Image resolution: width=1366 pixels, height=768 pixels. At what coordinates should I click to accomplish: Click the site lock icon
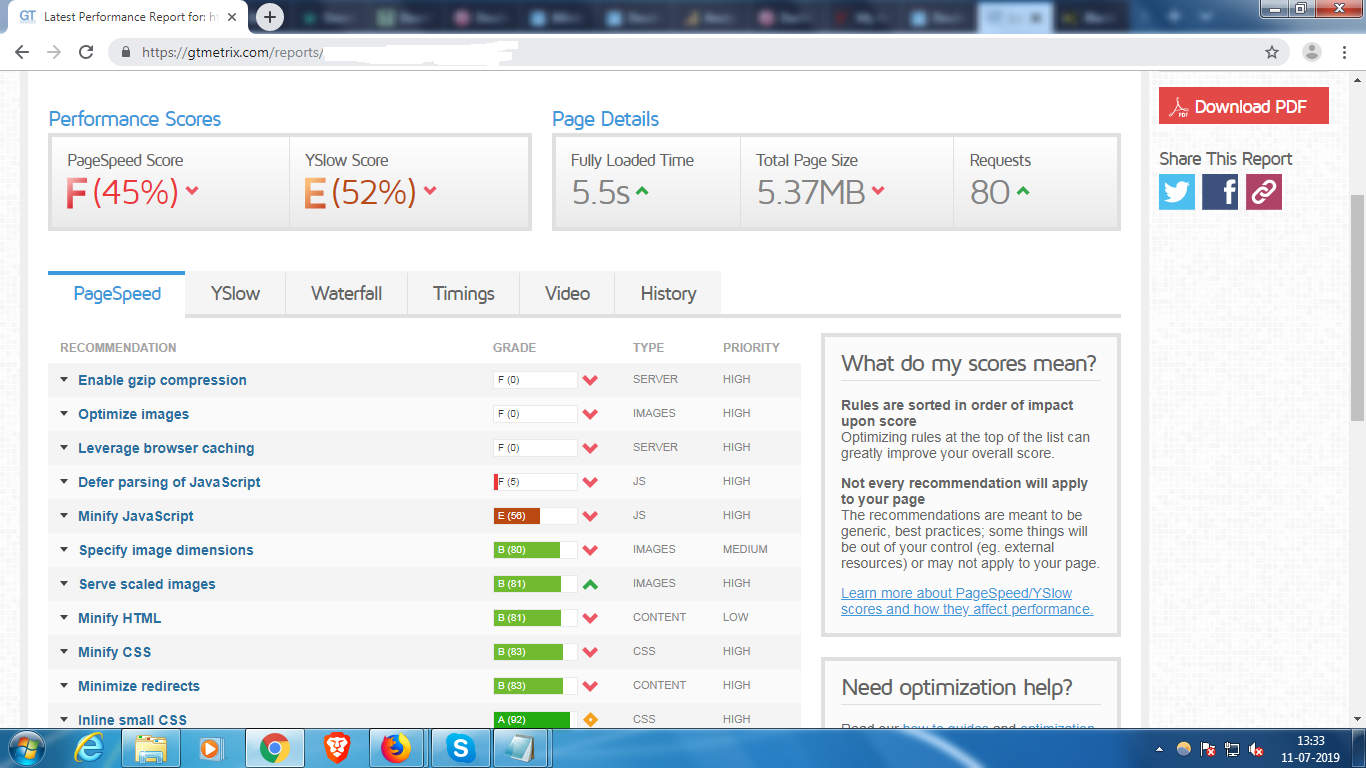click(126, 53)
